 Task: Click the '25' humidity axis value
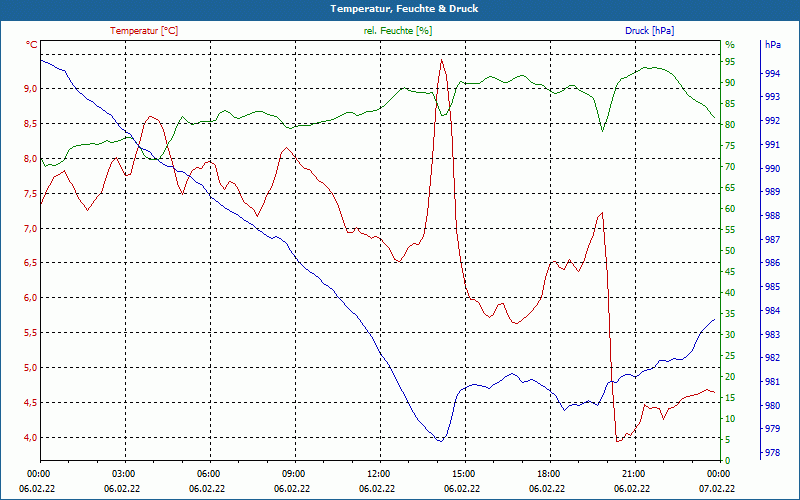tap(730, 356)
